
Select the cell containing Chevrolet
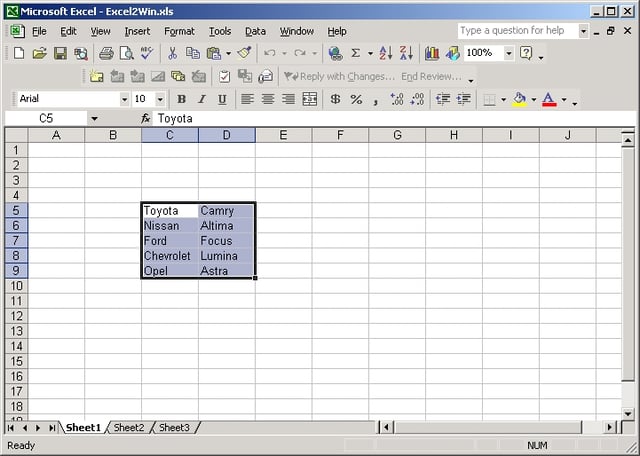[x=170, y=256]
